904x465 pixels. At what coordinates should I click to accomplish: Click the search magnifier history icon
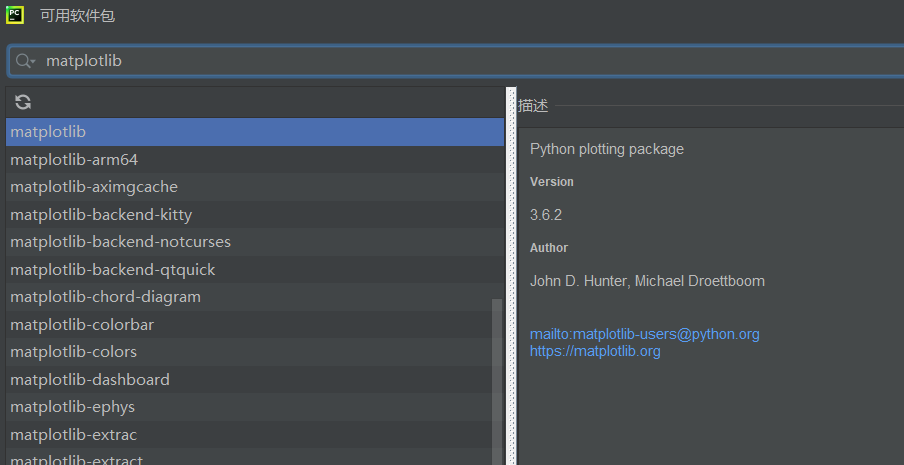coord(25,61)
